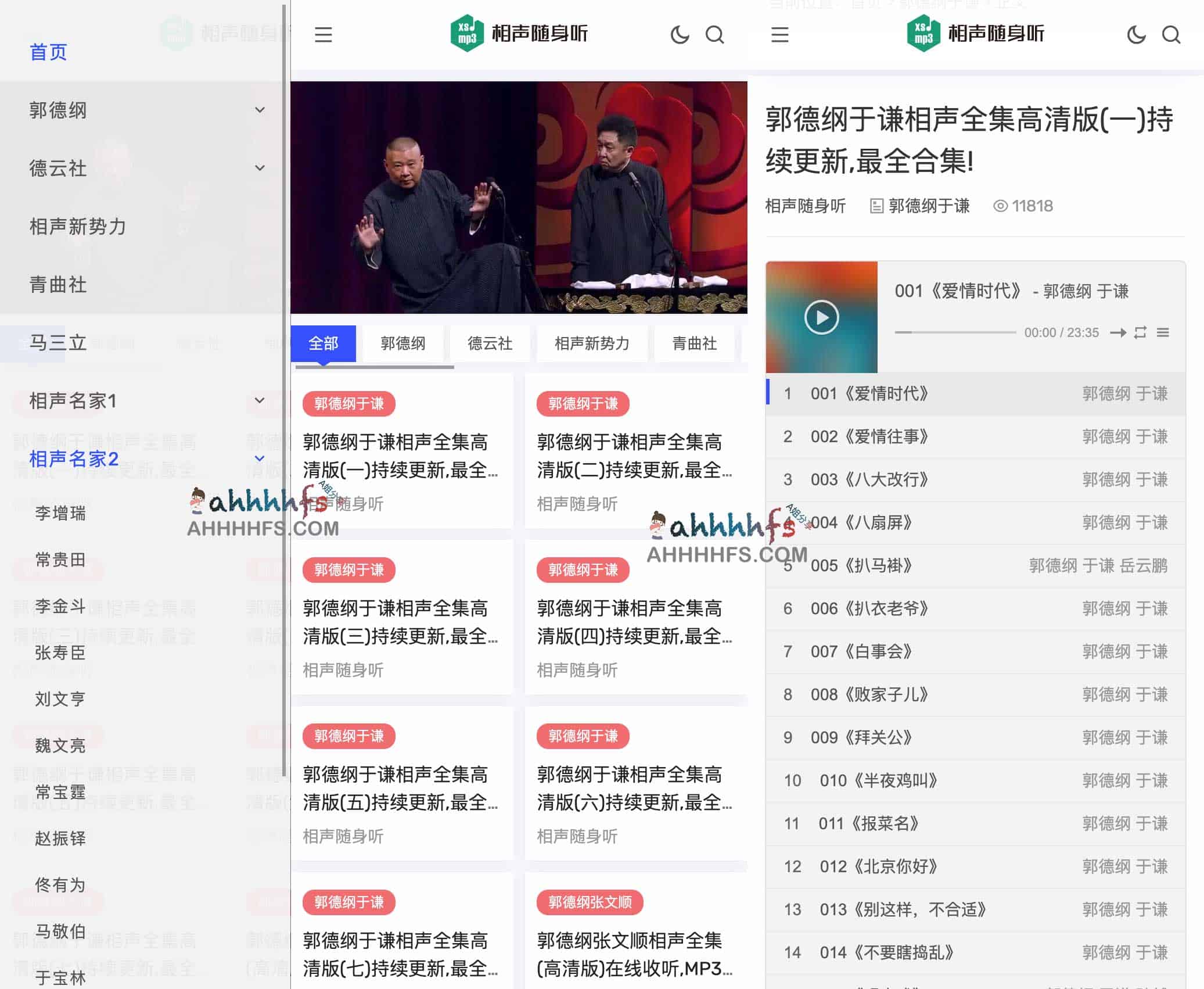Play track 002 爱情往事
1204x989 pixels.
click(x=976, y=437)
